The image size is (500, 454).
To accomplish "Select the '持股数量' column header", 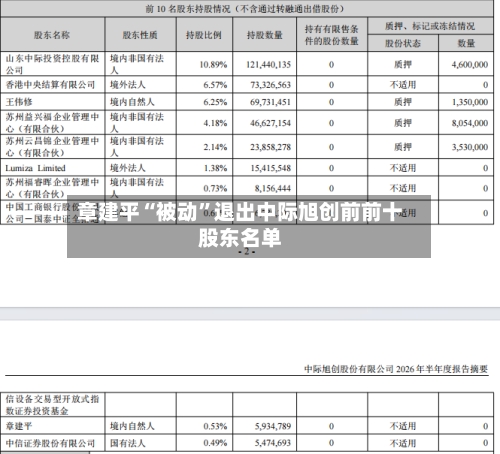I will (265, 35).
